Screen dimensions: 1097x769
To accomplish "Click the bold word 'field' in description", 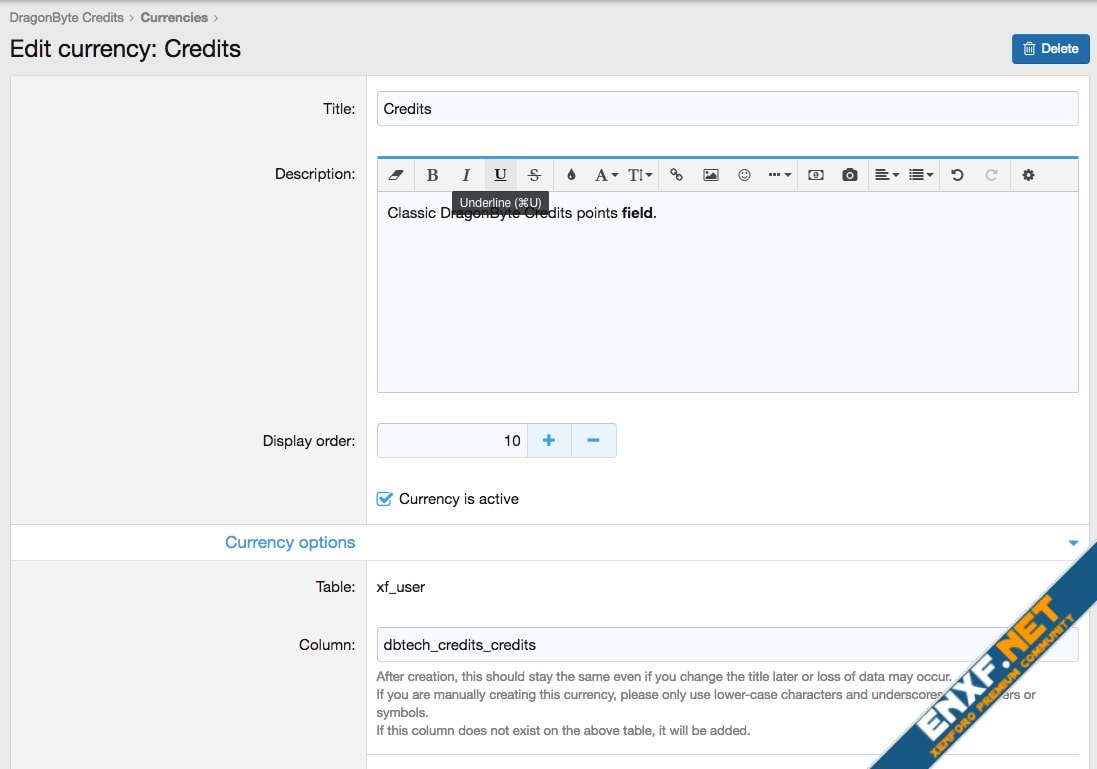I will pos(637,213).
